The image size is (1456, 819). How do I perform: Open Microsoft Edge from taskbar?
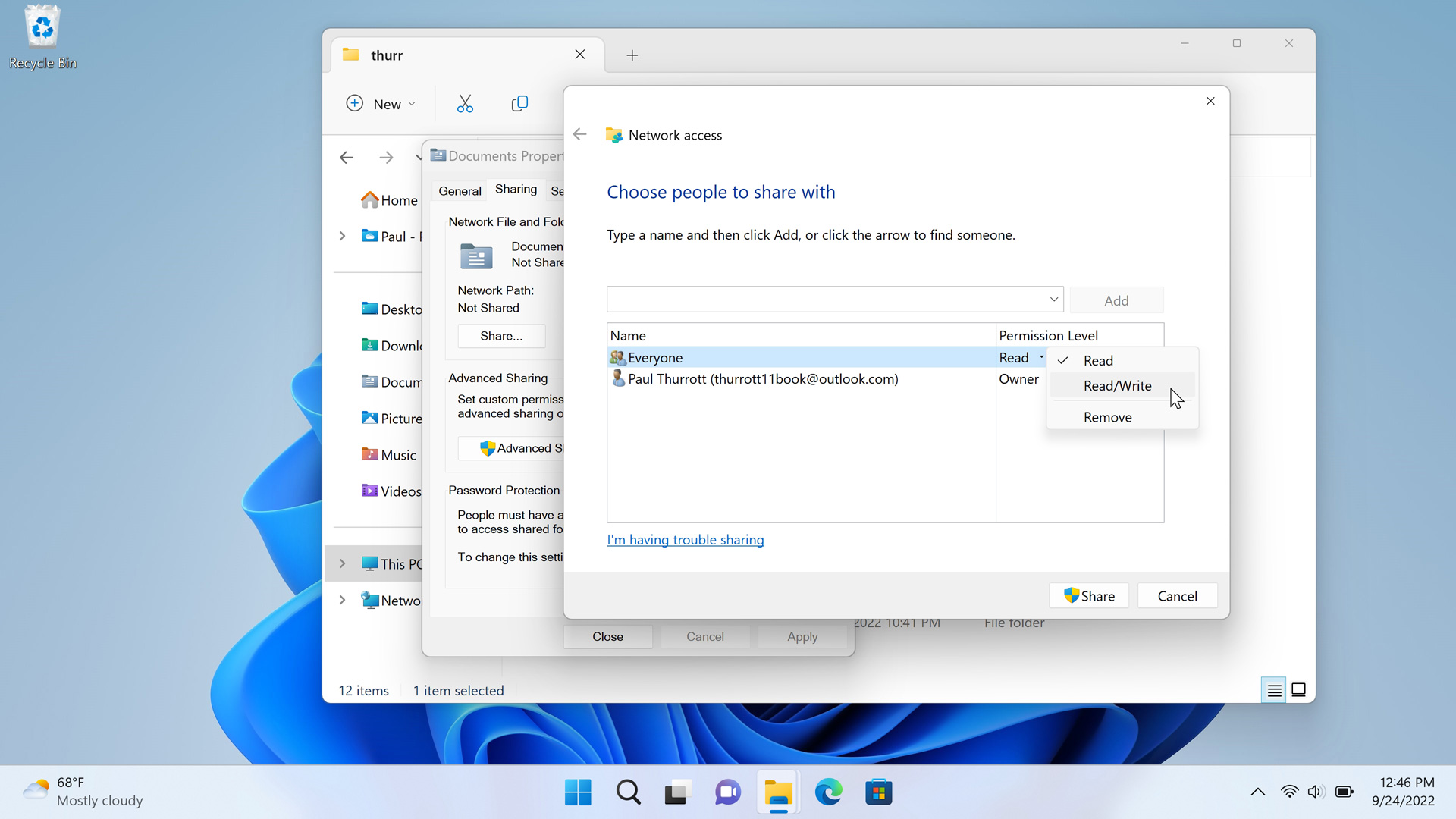828,792
